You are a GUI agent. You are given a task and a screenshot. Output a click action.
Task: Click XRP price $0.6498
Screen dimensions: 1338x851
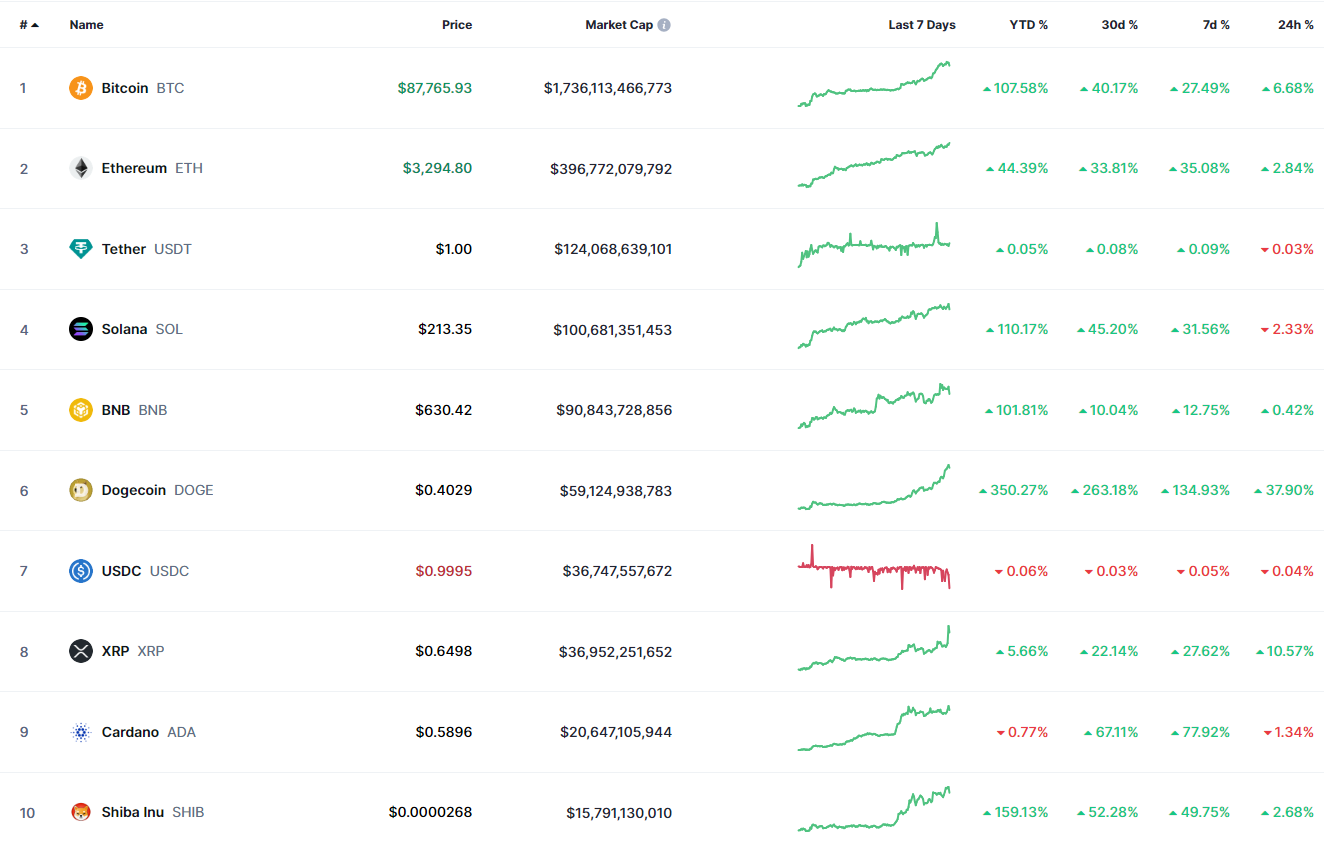[444, 651]
